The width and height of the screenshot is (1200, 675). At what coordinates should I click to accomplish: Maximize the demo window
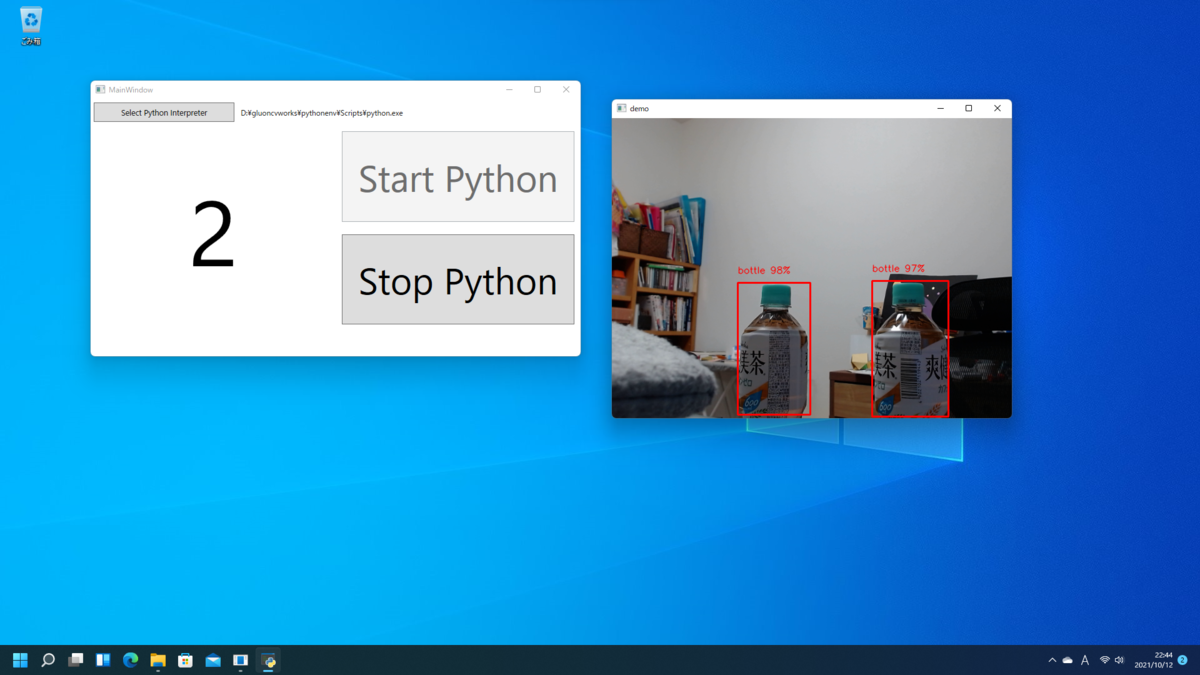[968, 108]
